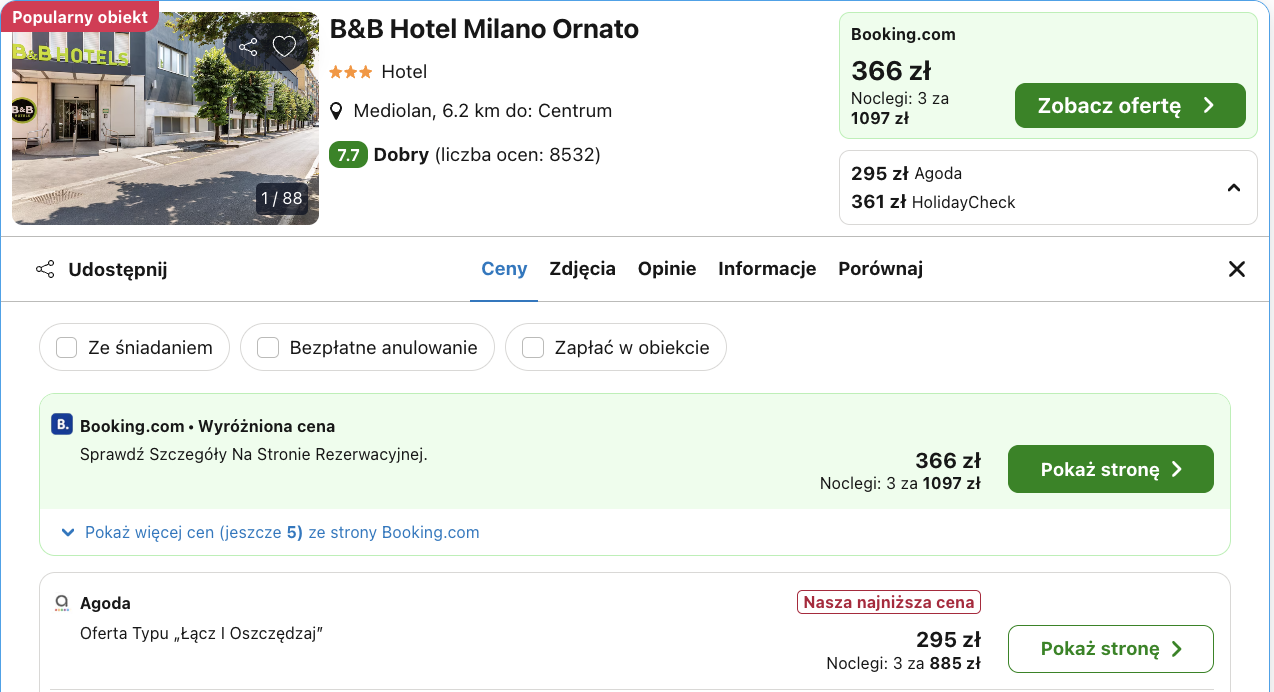
Task: Click the Udostępnij share icon
Action: [x=44, y=269]
